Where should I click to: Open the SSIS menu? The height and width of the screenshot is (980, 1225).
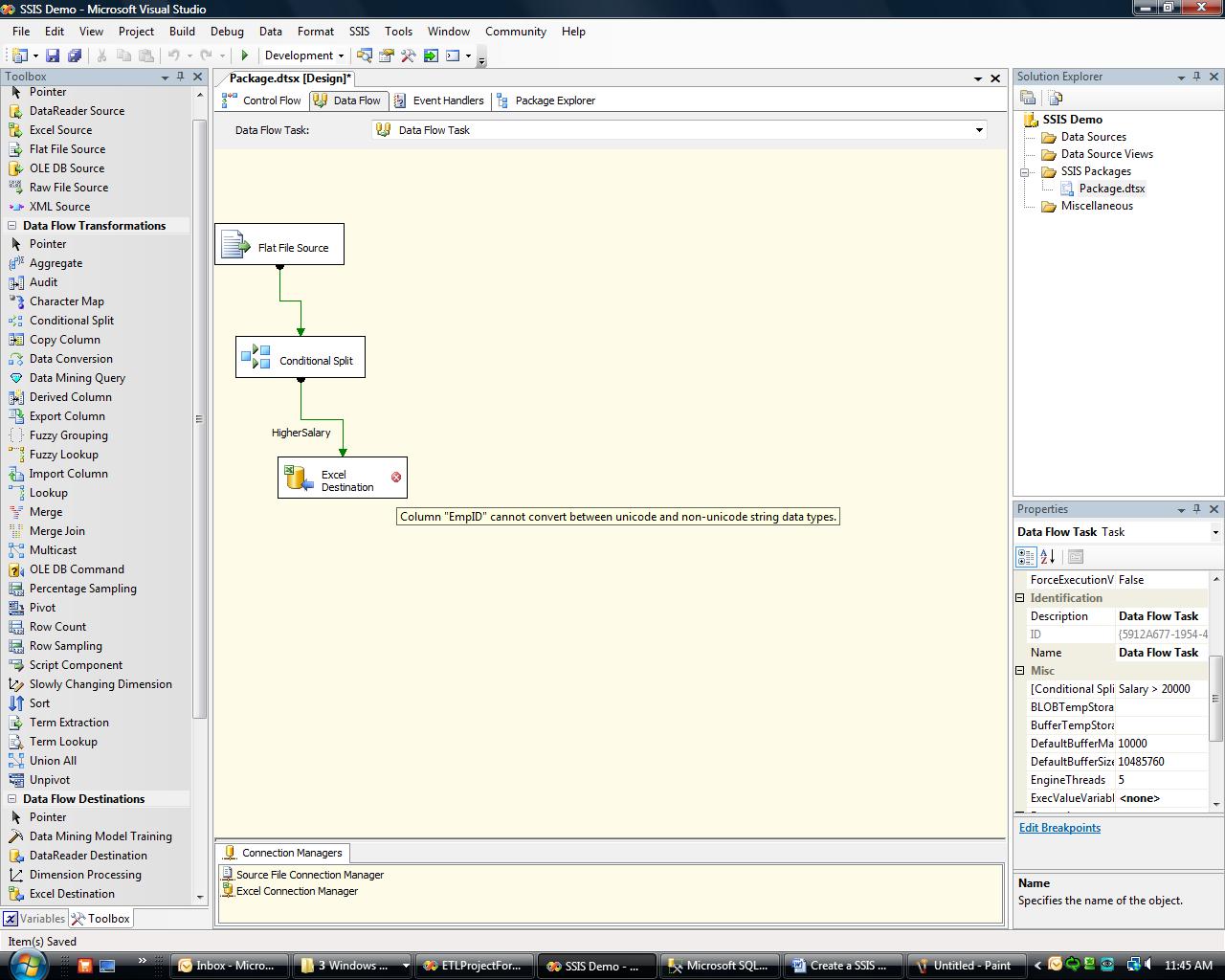pyautogui.click(x=359, y=32)
